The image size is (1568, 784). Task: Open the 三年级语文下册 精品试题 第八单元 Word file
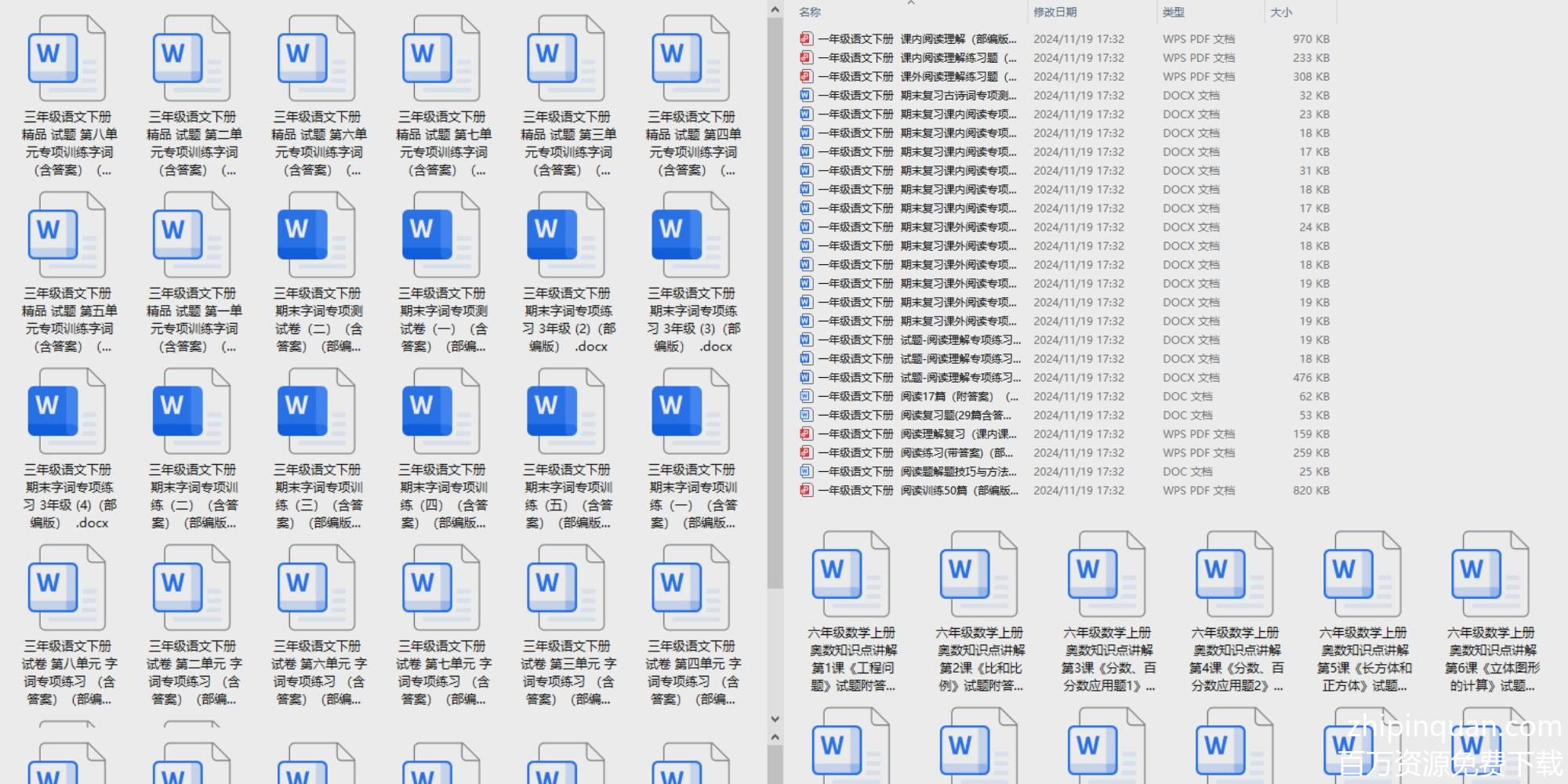pos(67,60)
